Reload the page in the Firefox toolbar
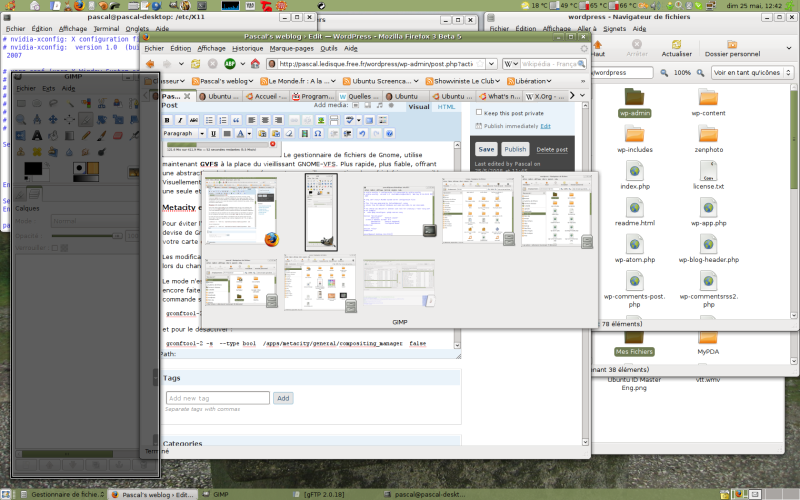This screenshot has width=800, height=500. [195, 64]
